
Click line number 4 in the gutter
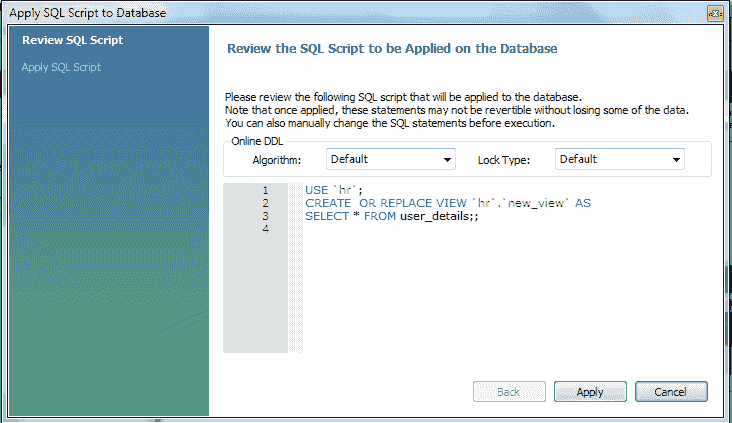pyautogui.click(x=265, y=229)
